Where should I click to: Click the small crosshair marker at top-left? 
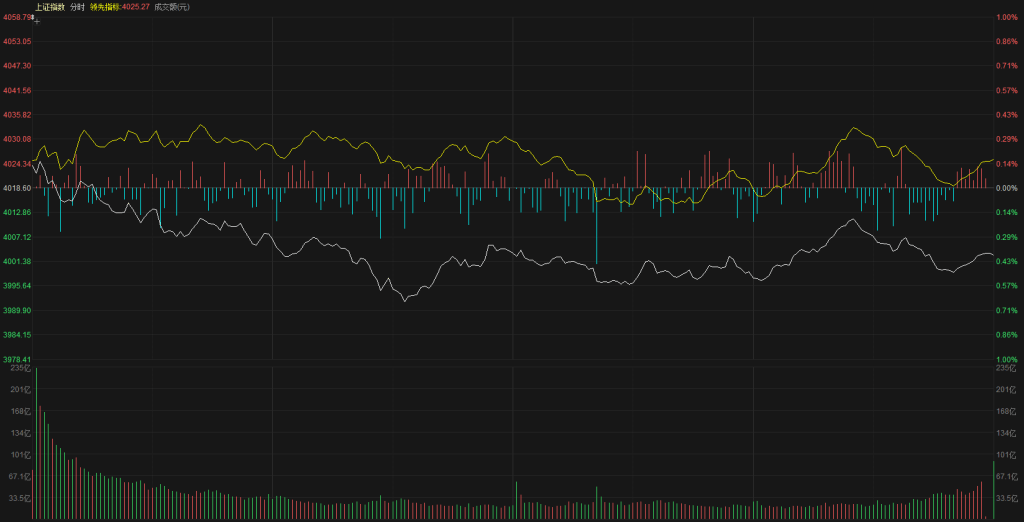coord(37,20)
